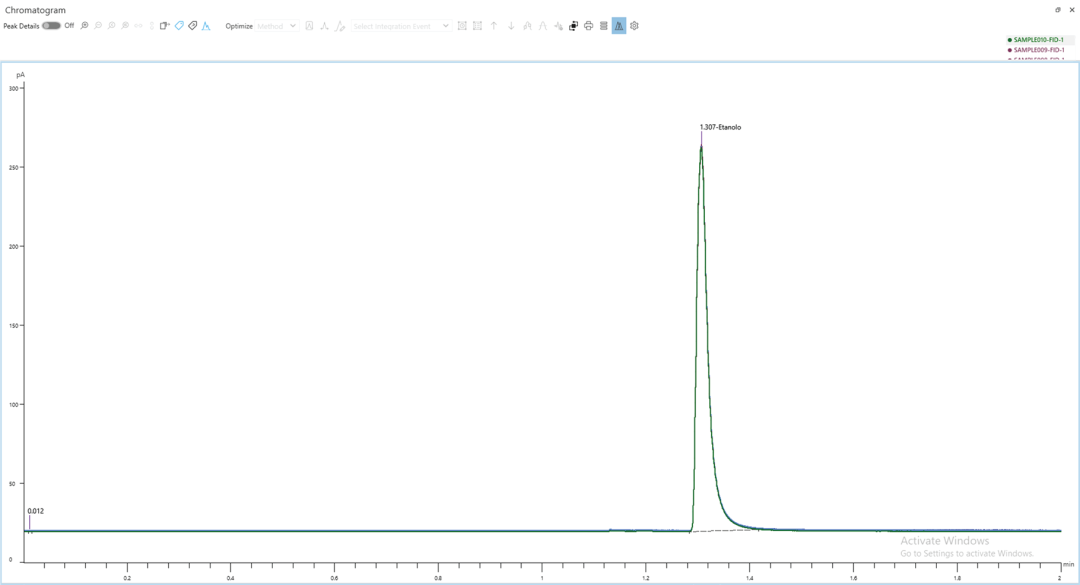Click the overlay signals icon
Screen dimensions: 1080x585
coord(573,25)
